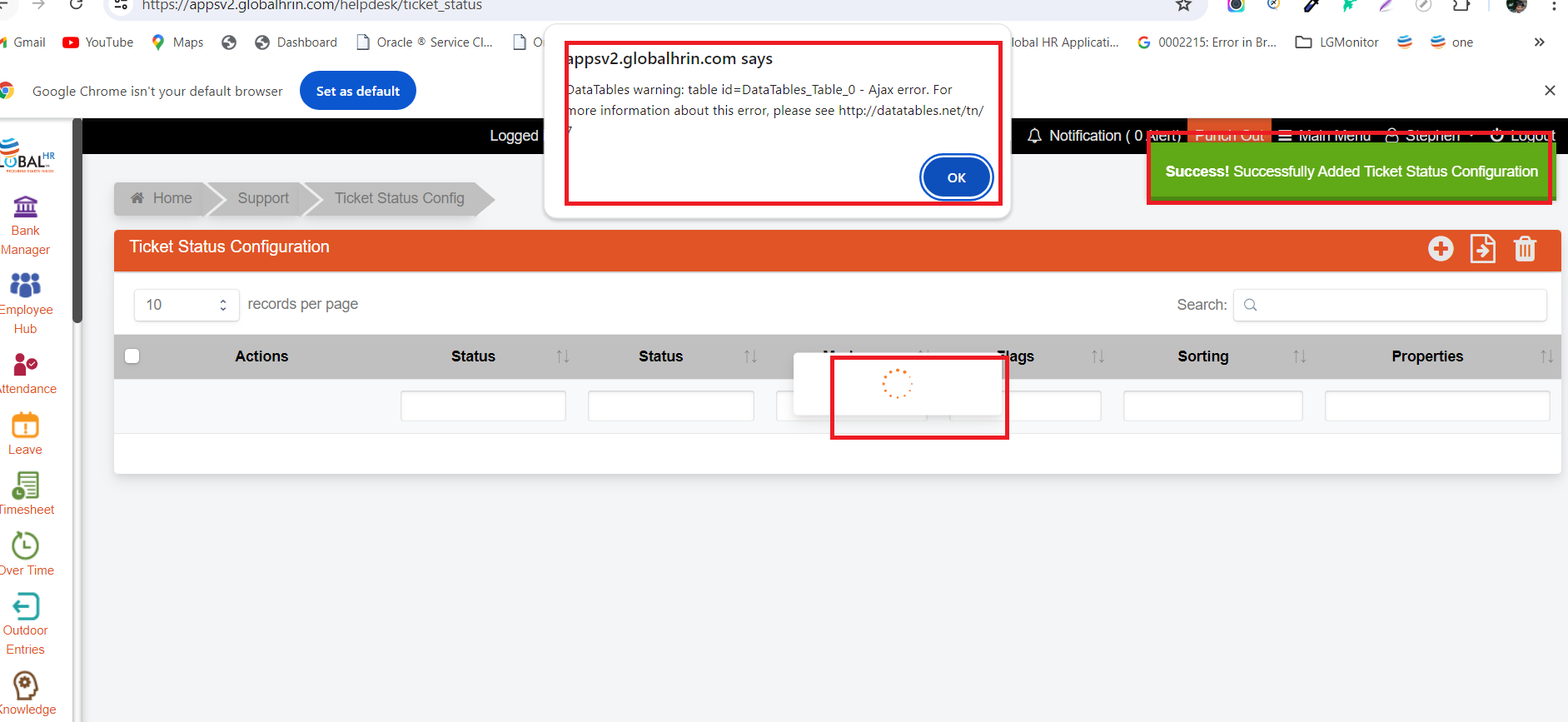
Task: Toggle the select-all checkbox in table header
Action: click(132, 356)
